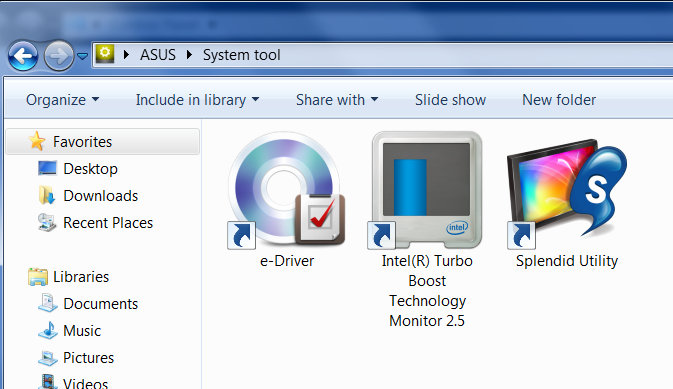The width and height of the screenshot is (673, 389).
Task: Create a New folder
Action: pyautogui.click(x=559, y=100)
